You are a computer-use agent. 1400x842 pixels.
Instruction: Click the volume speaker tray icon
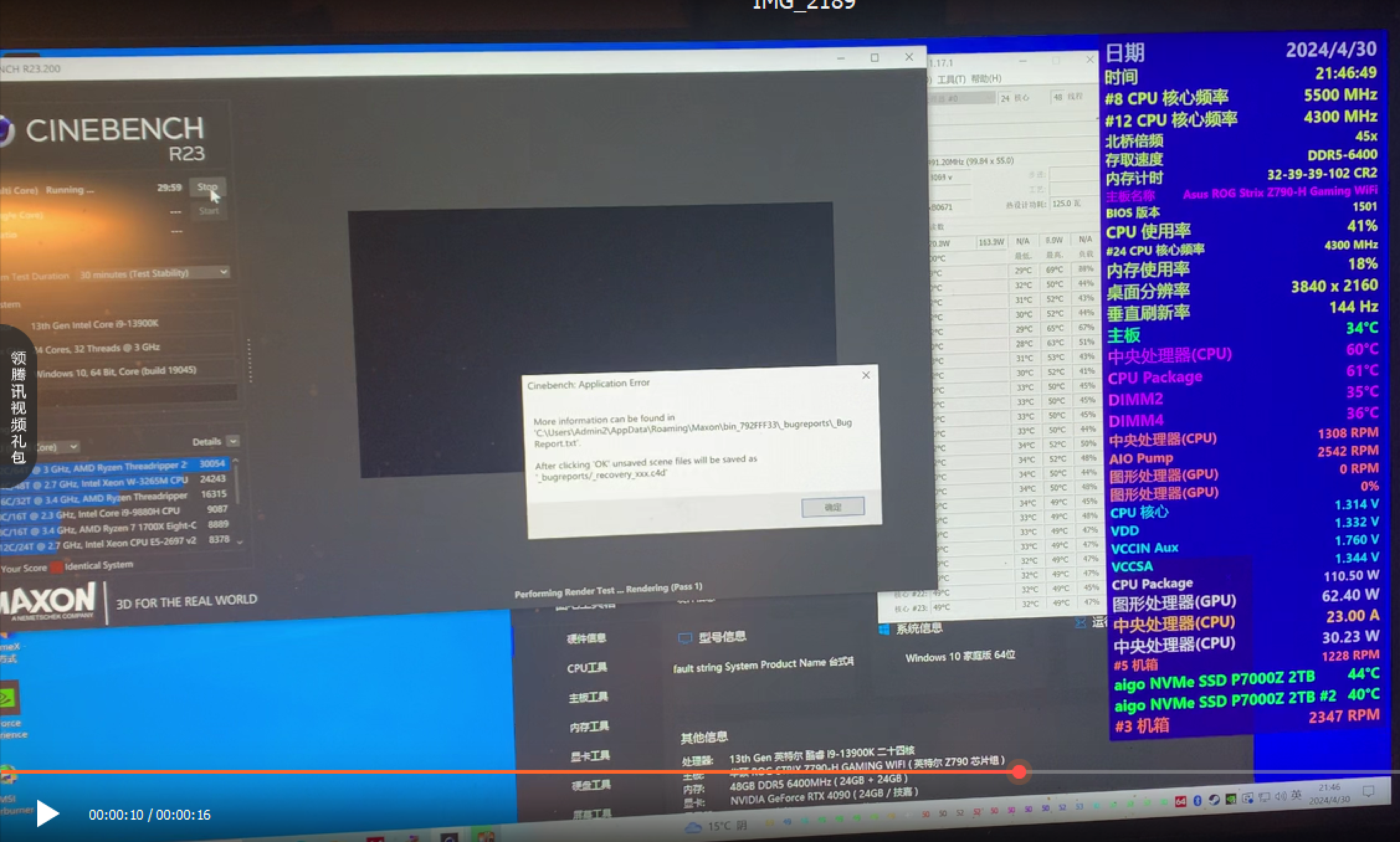click(x=1280, y=796)
